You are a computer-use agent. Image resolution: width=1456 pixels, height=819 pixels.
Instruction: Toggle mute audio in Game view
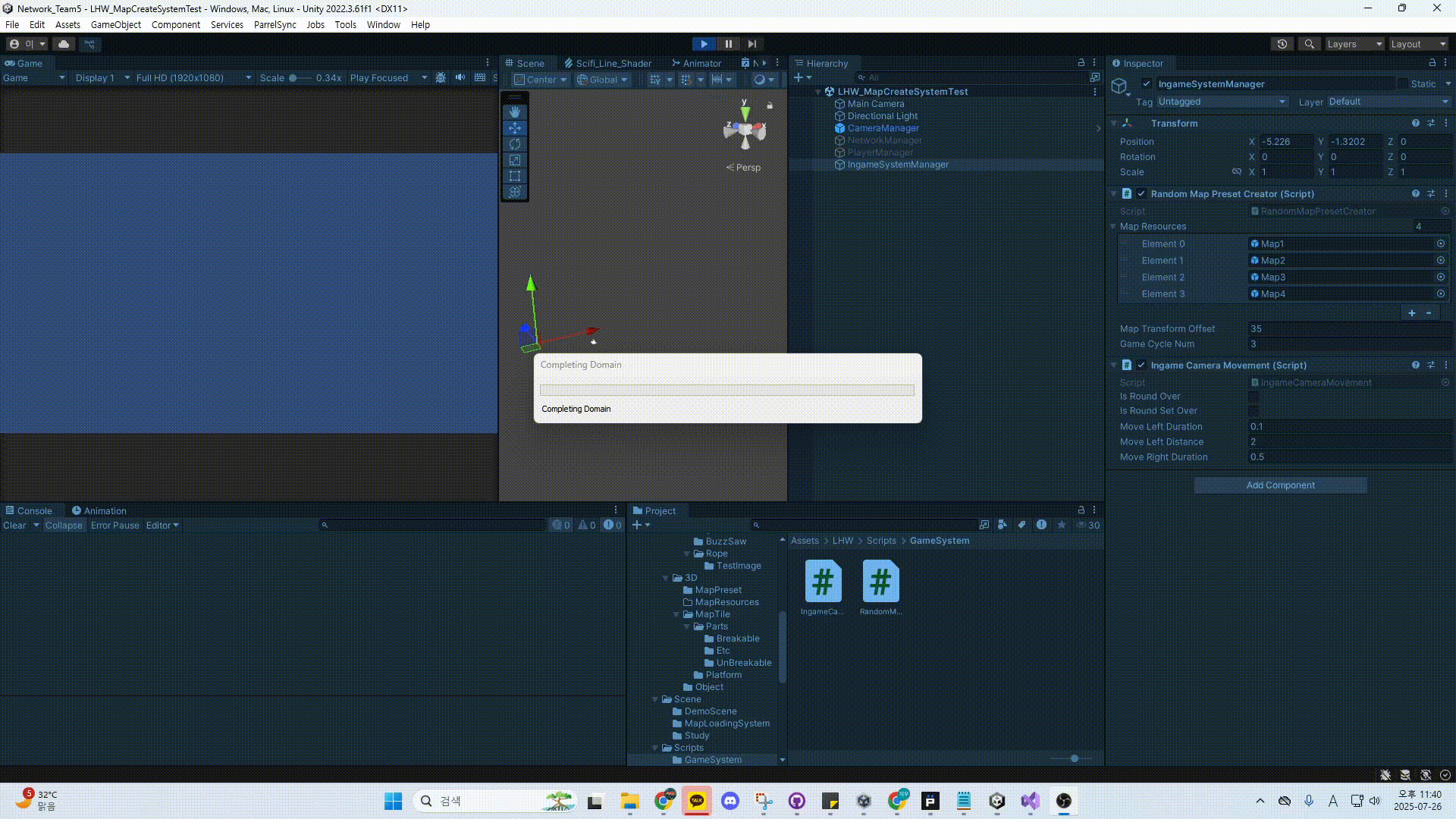tap(460, 77)
